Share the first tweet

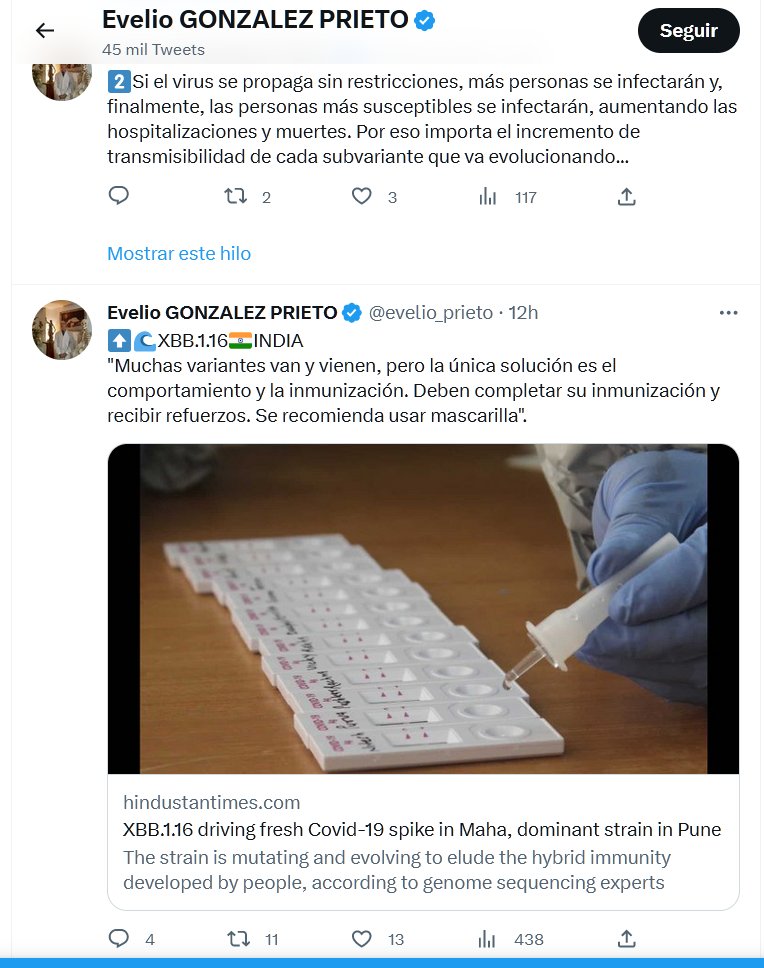tap(627, 196)
